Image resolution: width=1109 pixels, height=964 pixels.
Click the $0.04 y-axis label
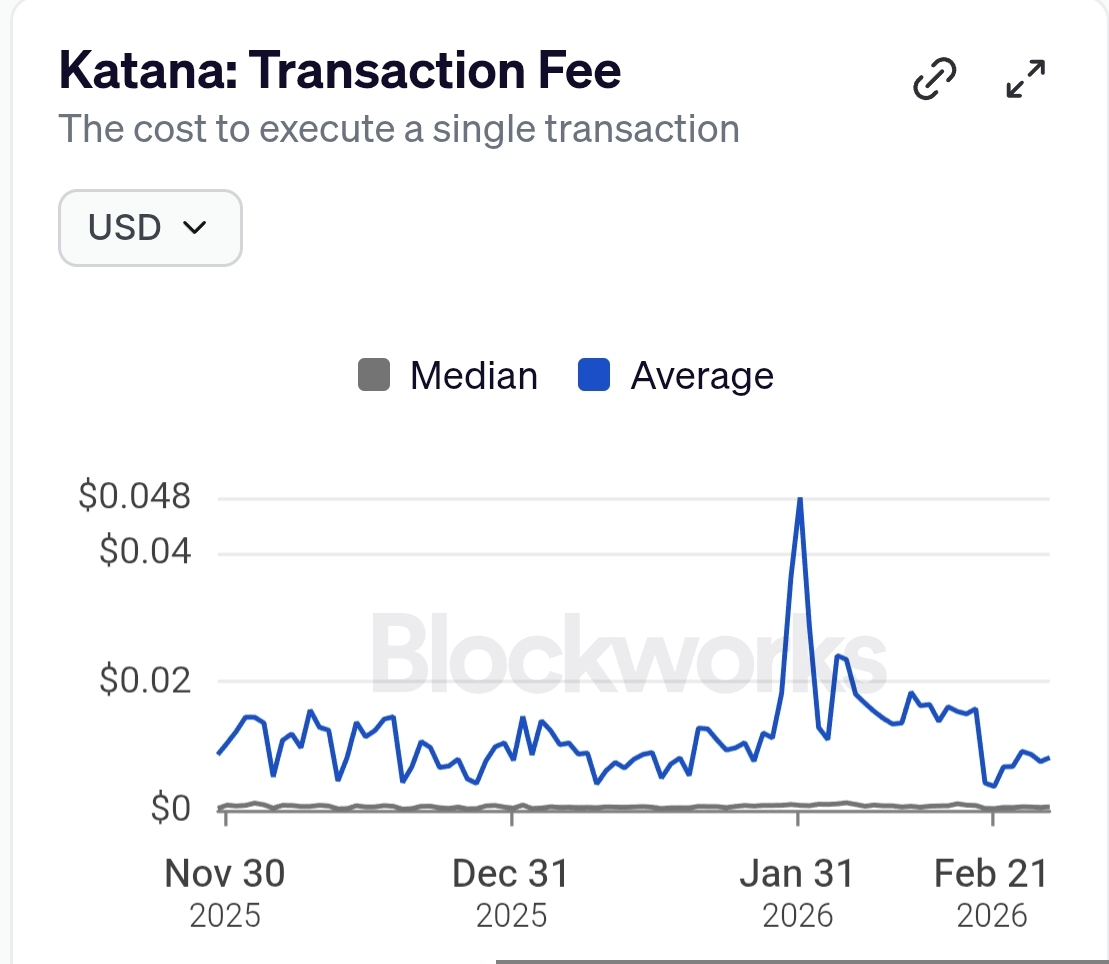(144, 551)
